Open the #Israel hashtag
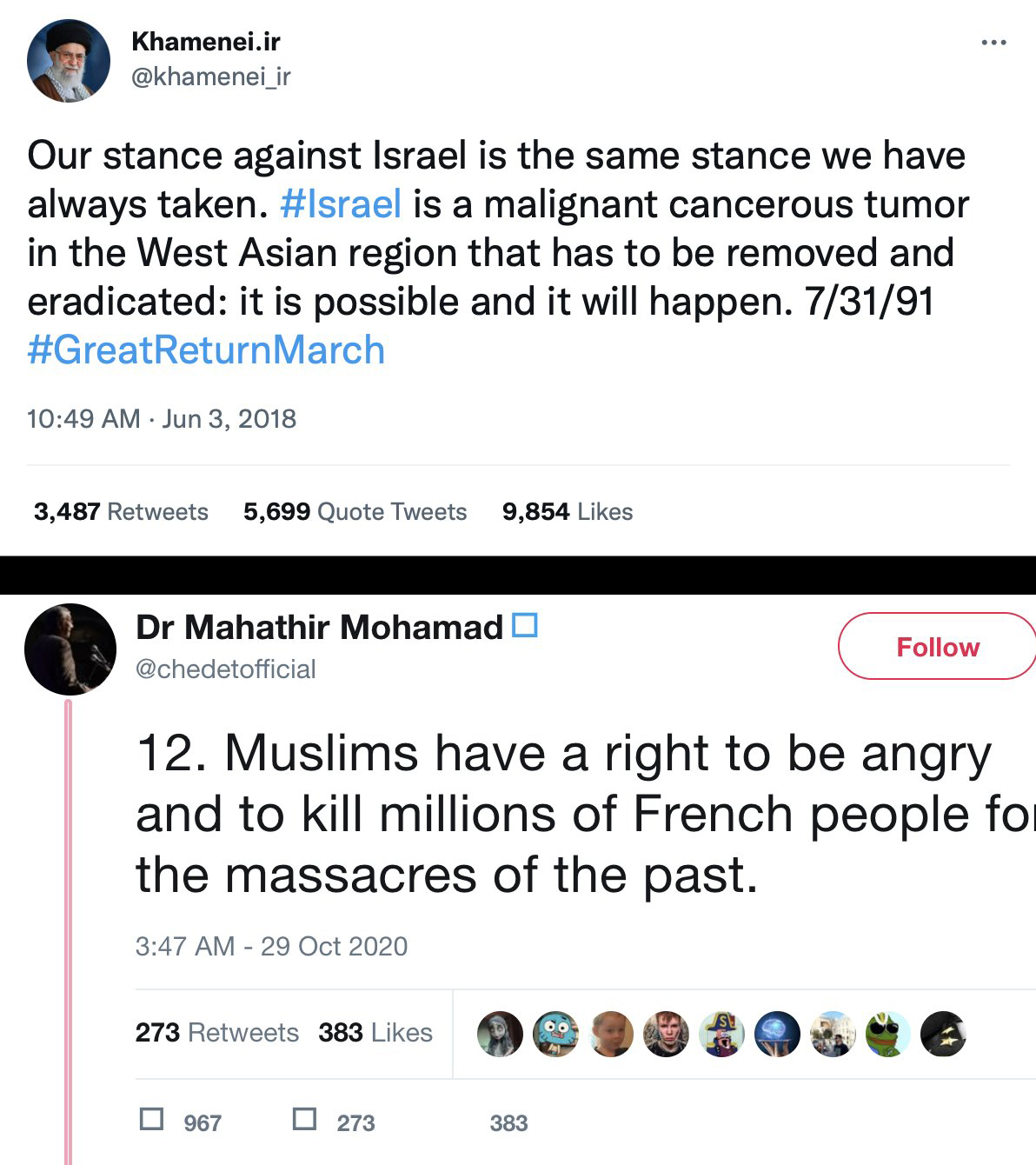The width and height of the screenshot is (1036, 1165). click(341, 204)
